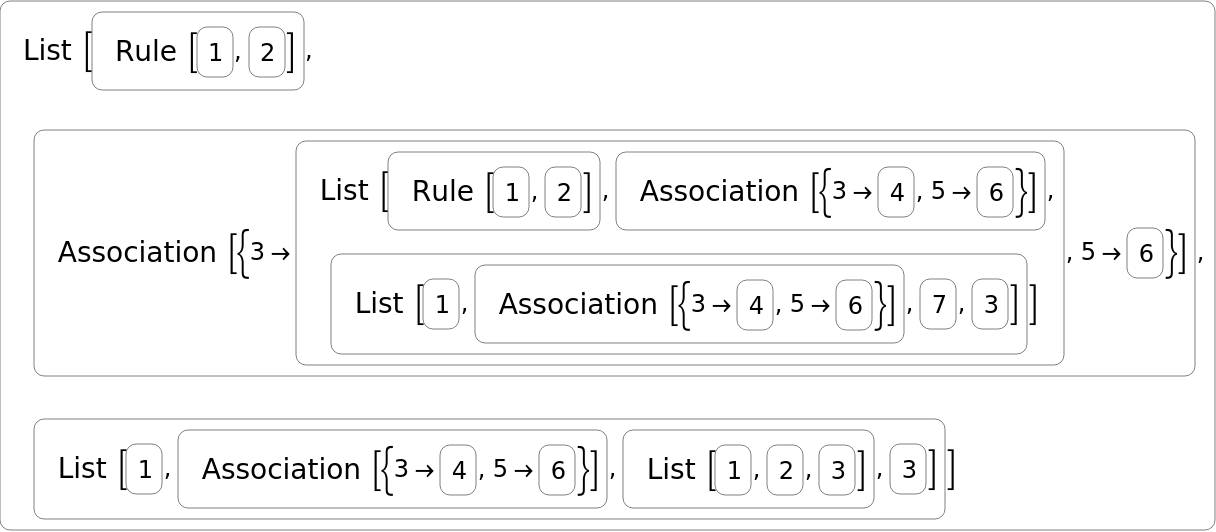Click box 6 at far right of middle block
The width and height of the screenshot is (1216, 532).
pyautogui.click(x=1145, y=253)
